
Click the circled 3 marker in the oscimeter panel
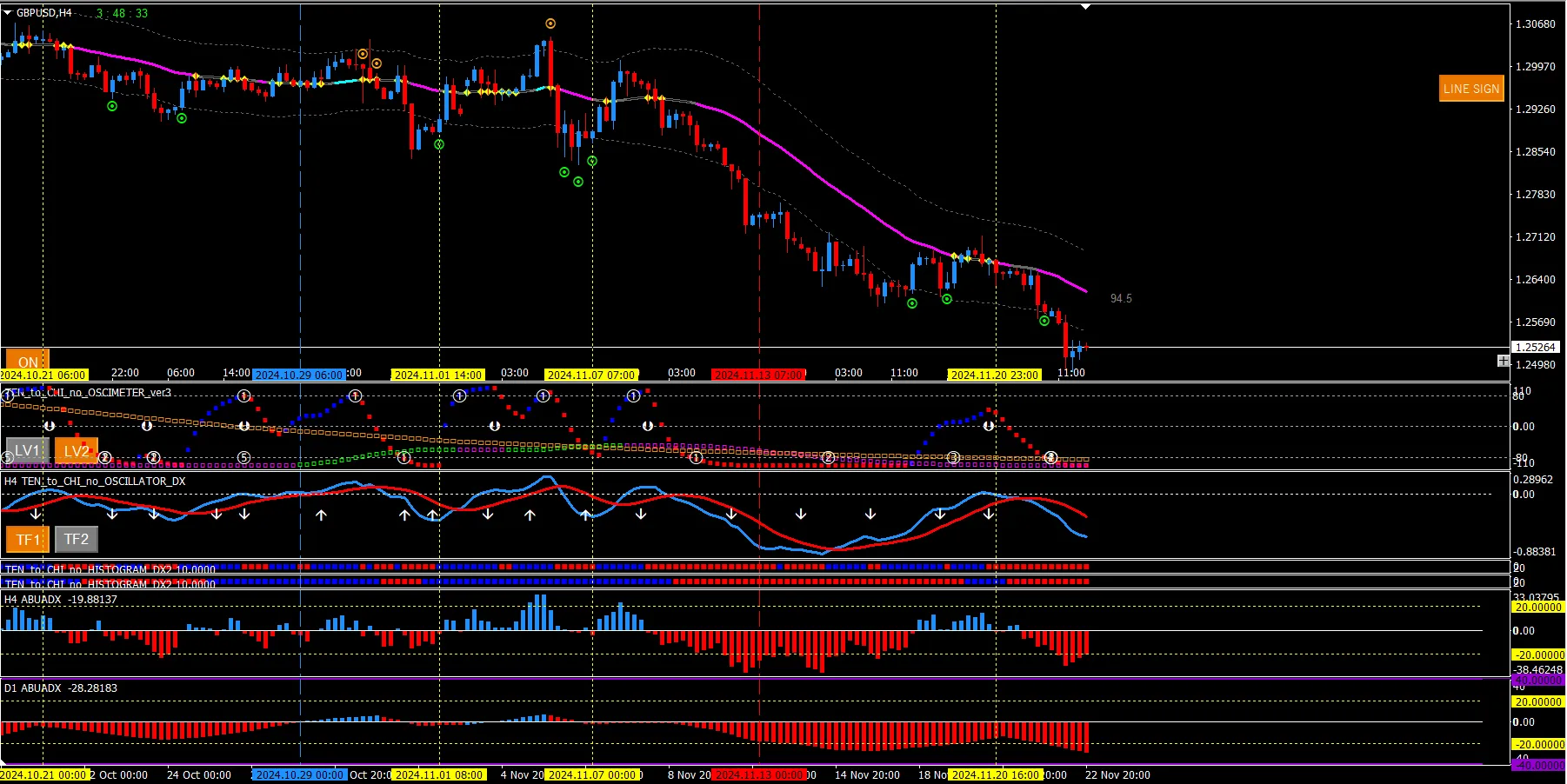click(953, 457)
